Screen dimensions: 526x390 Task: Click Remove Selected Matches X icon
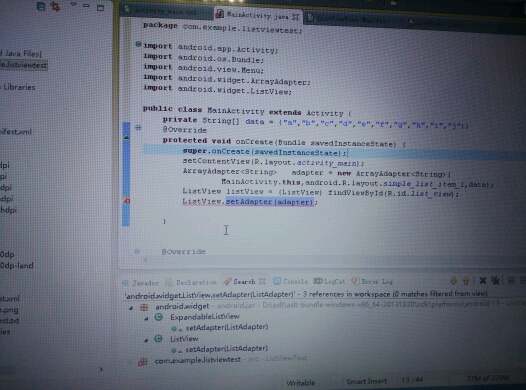click(483, 281)
